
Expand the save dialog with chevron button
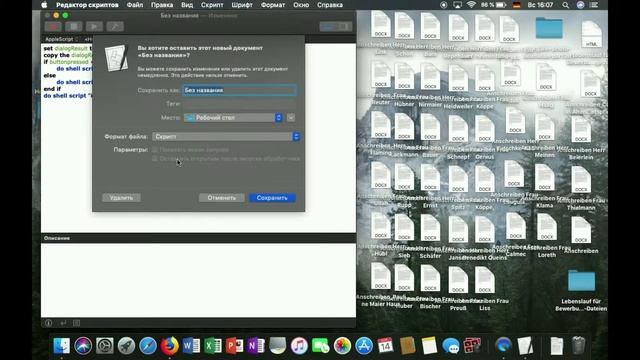coord(291,118)
